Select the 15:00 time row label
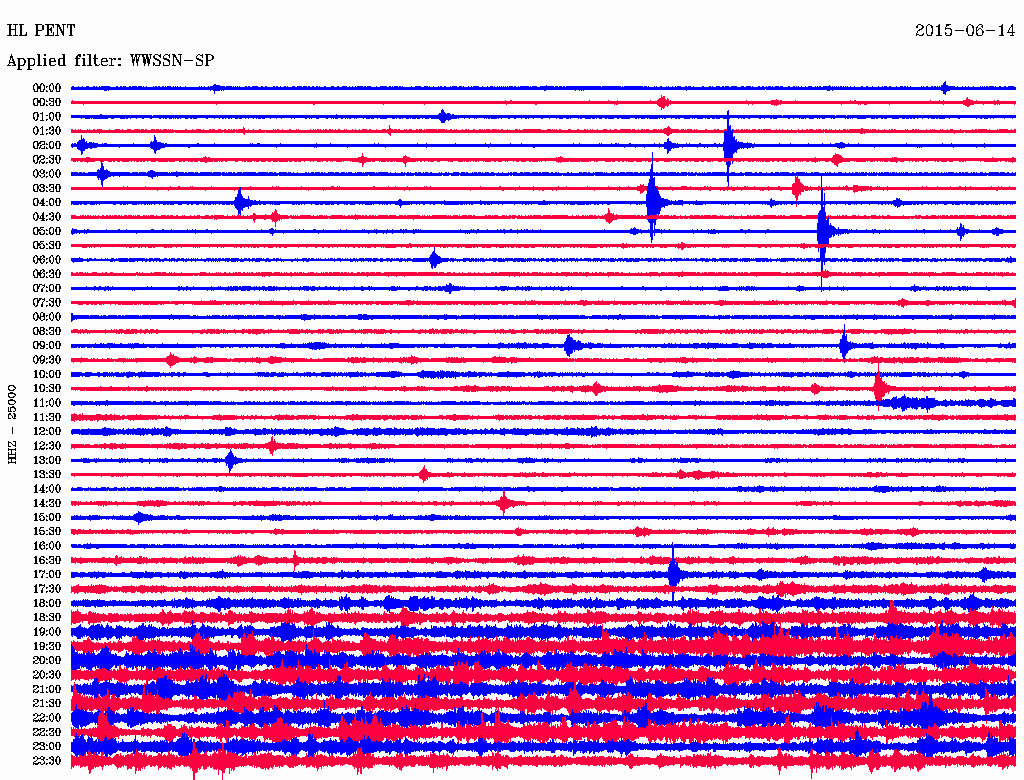This screenshot has width=1024, height=780. coord(46,517)
